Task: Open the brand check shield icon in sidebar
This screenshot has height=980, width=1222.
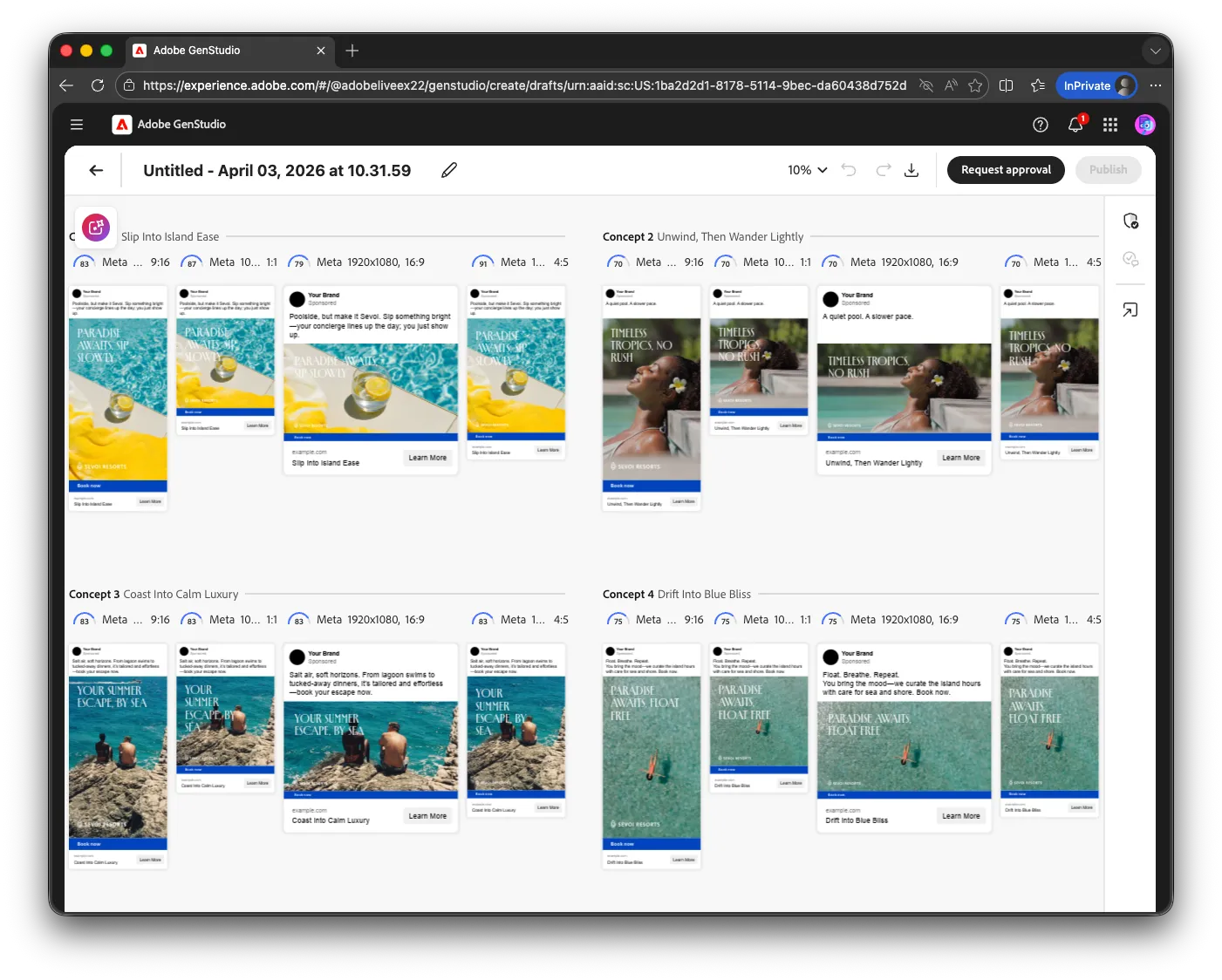Action: coord(1130,221)
